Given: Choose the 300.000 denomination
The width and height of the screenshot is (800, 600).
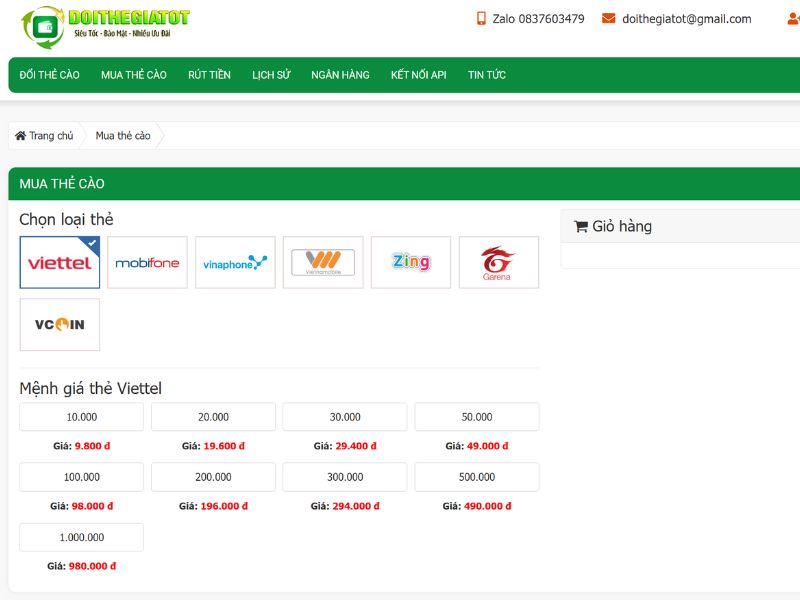Looking at the screenshot, I should pyautogui.click(x=345, y=477).
